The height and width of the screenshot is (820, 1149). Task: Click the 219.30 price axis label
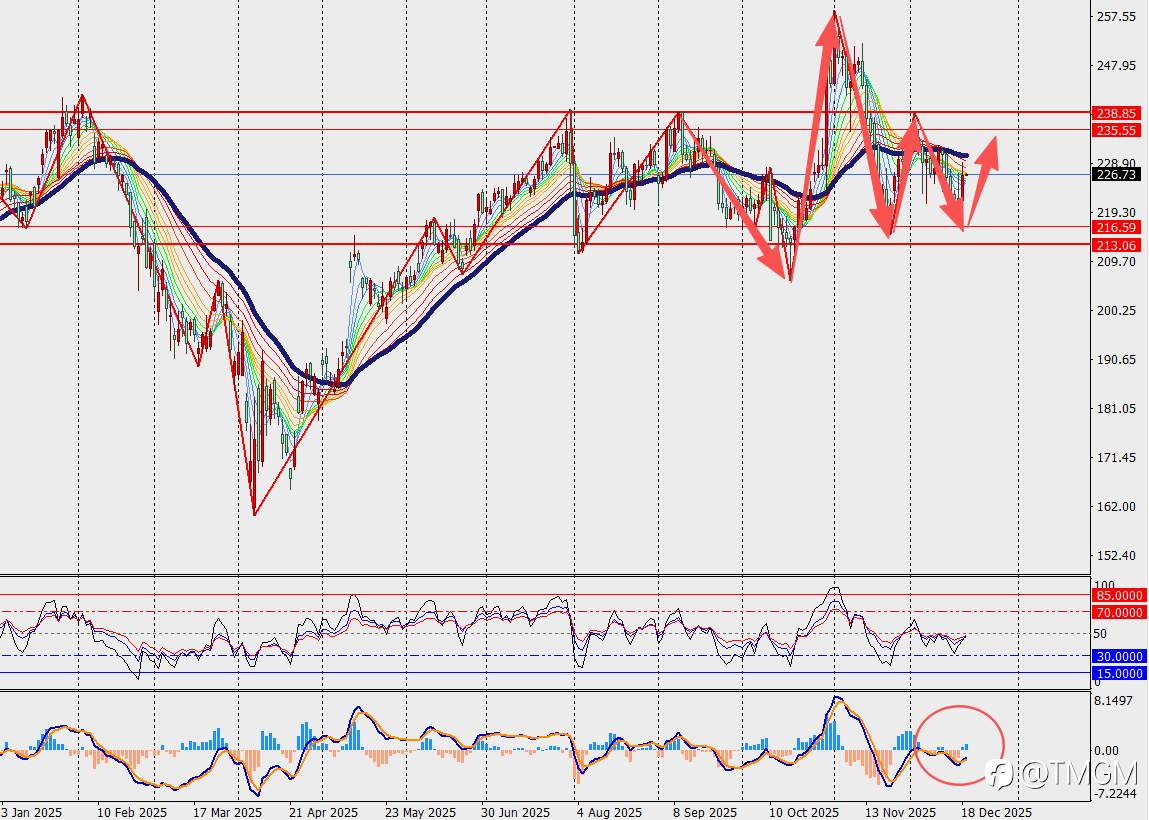(1115, 213)
